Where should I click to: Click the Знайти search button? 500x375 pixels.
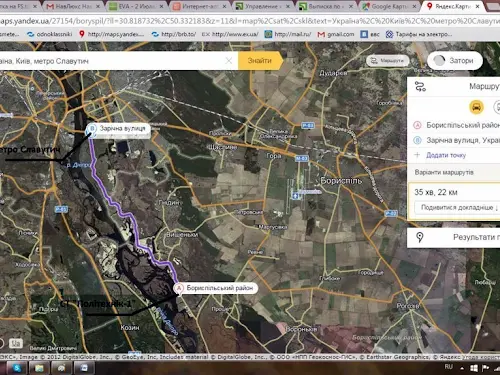(x=260, y=61)
